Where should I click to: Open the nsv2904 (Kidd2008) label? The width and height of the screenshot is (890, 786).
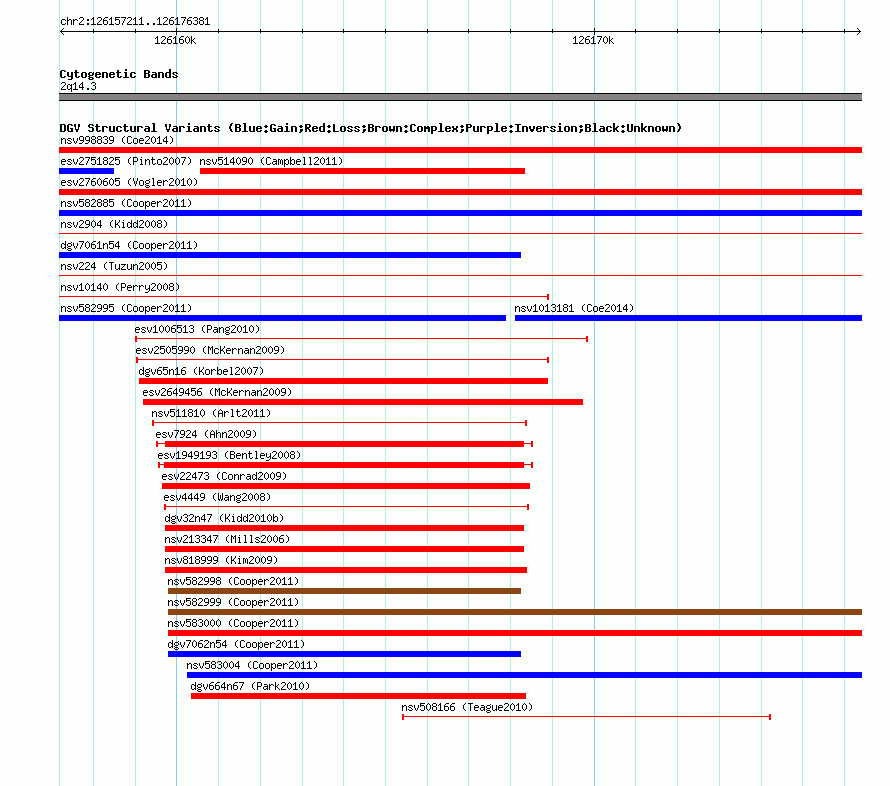click(x=114, y=224)
